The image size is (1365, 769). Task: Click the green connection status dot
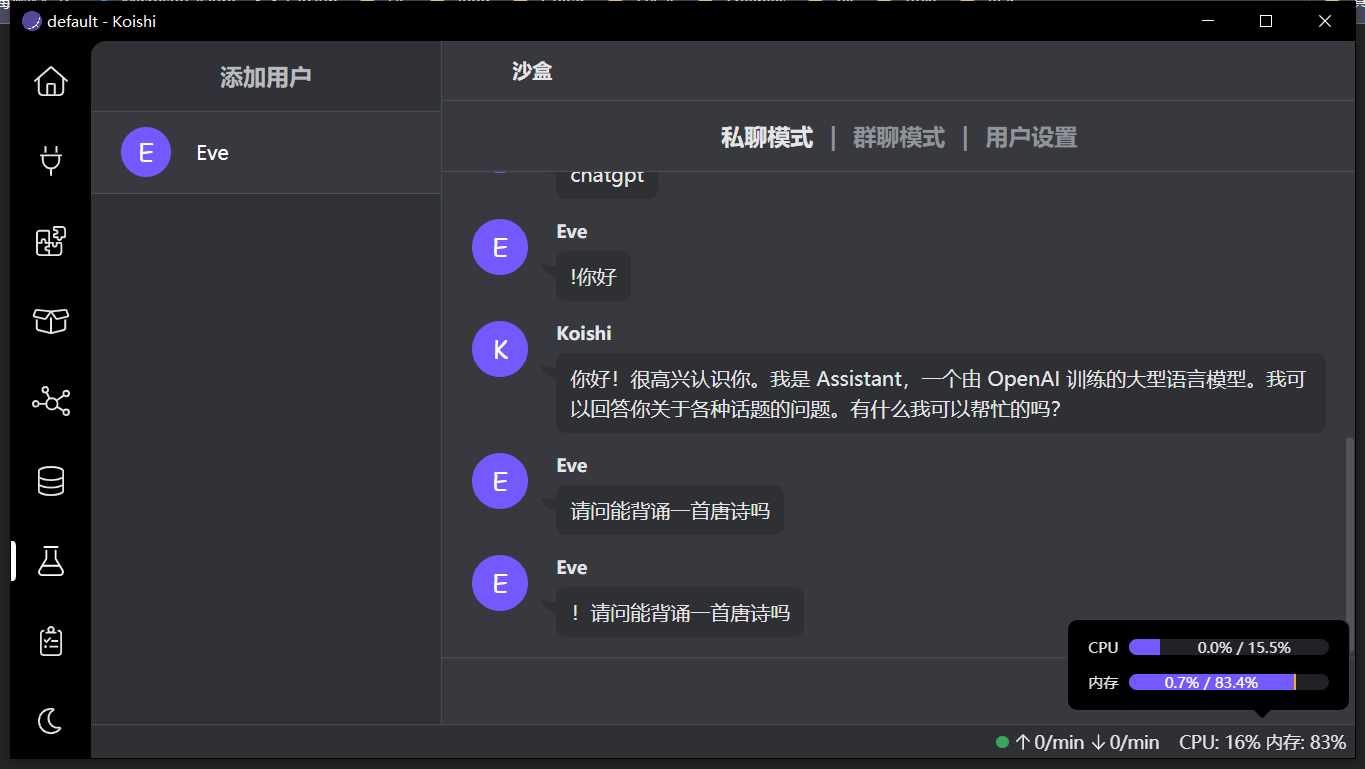coord(1000,742)
